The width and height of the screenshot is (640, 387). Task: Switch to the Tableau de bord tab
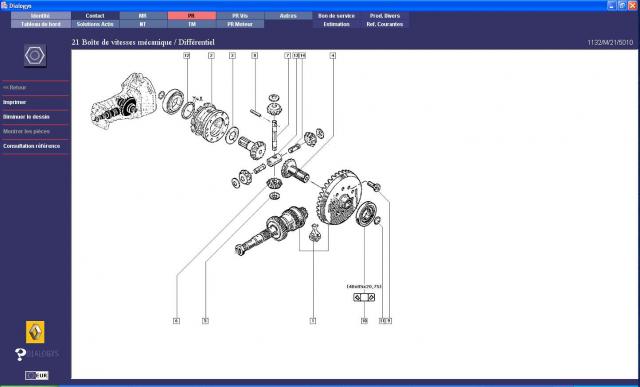40,24
